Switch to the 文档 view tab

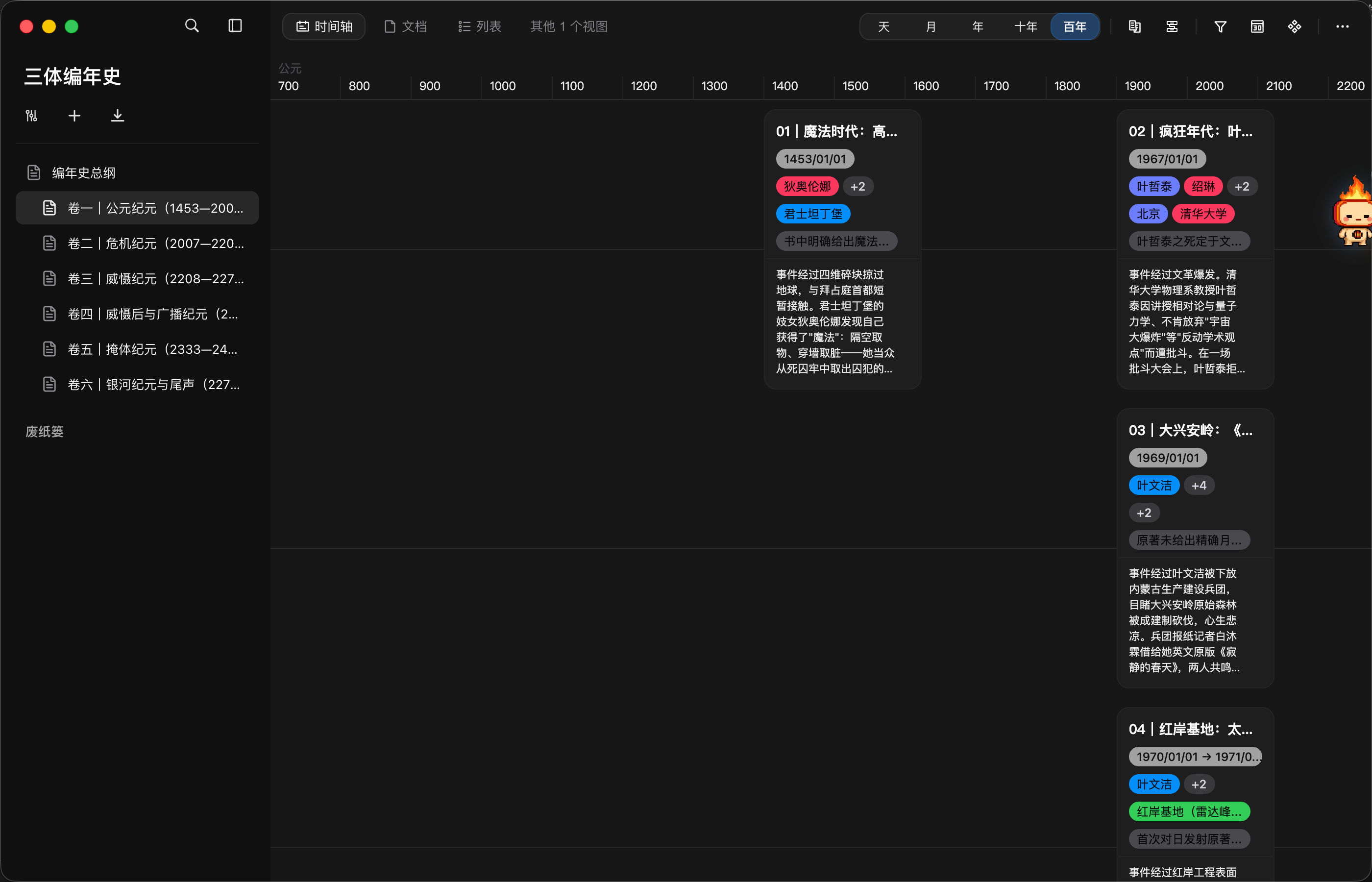405,26
